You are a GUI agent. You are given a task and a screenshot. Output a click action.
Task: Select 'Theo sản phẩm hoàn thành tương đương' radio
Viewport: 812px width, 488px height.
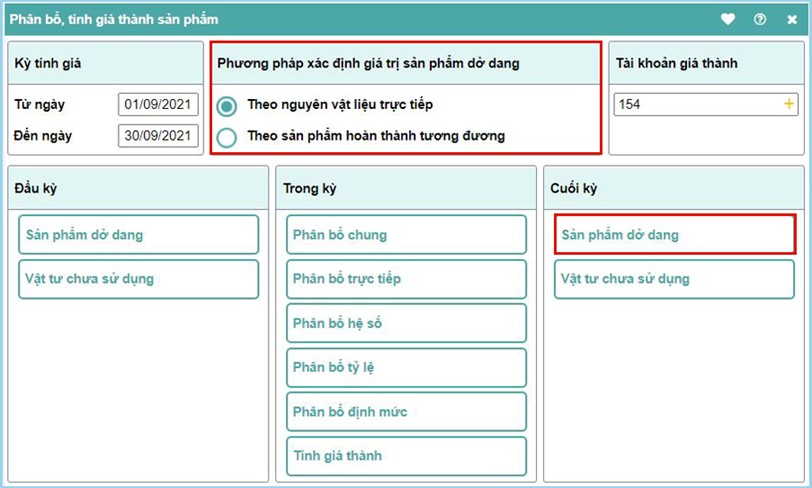228,136
